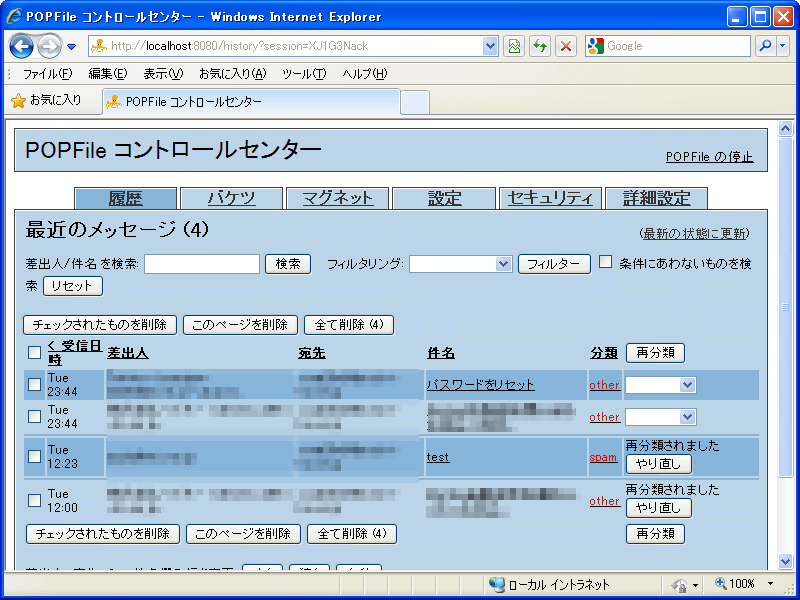
Task: Open the お気に入り(A) menu
Action: point(233,74)
